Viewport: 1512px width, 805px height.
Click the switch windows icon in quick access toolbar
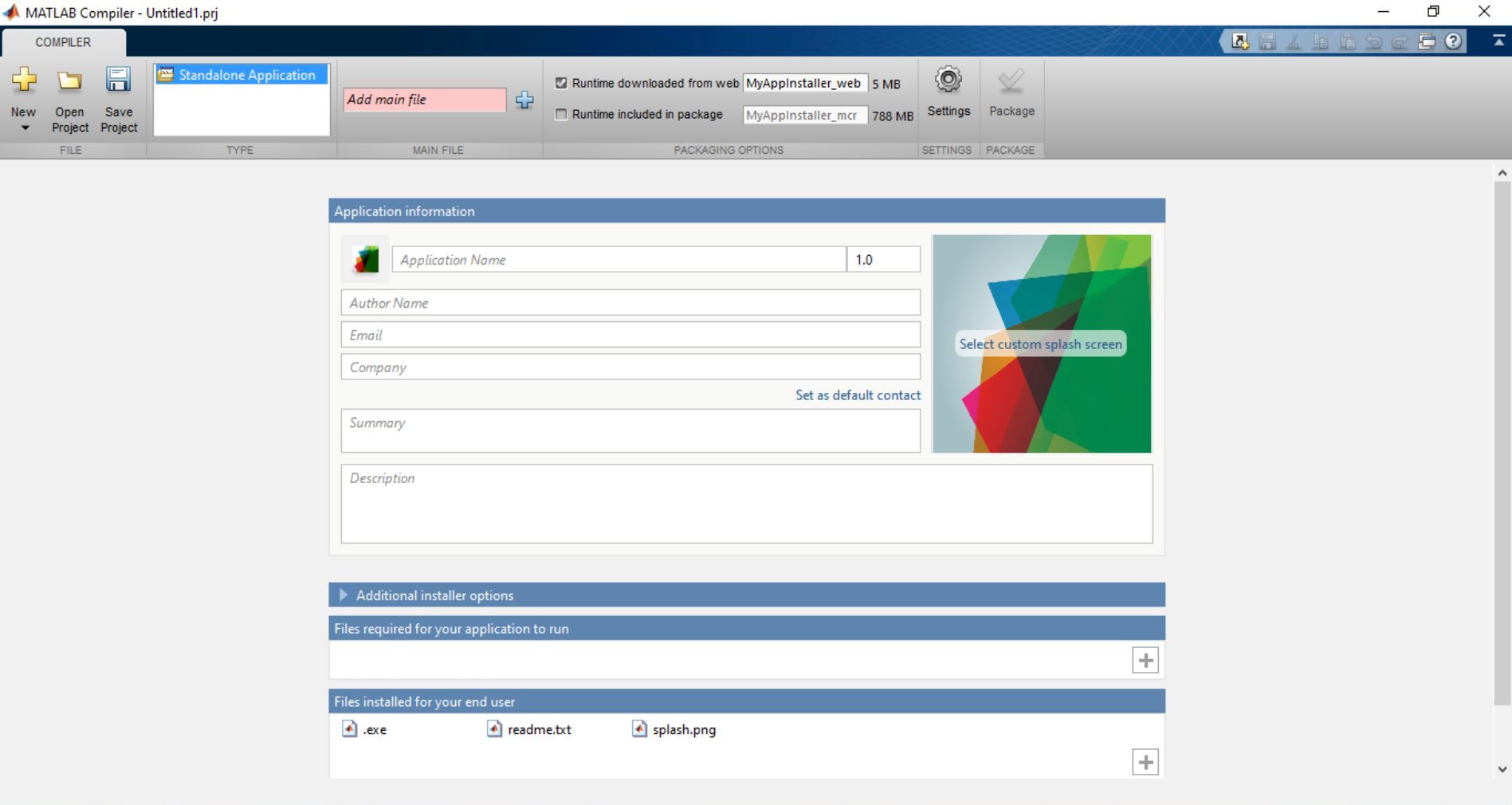(x=1426, y=41)
